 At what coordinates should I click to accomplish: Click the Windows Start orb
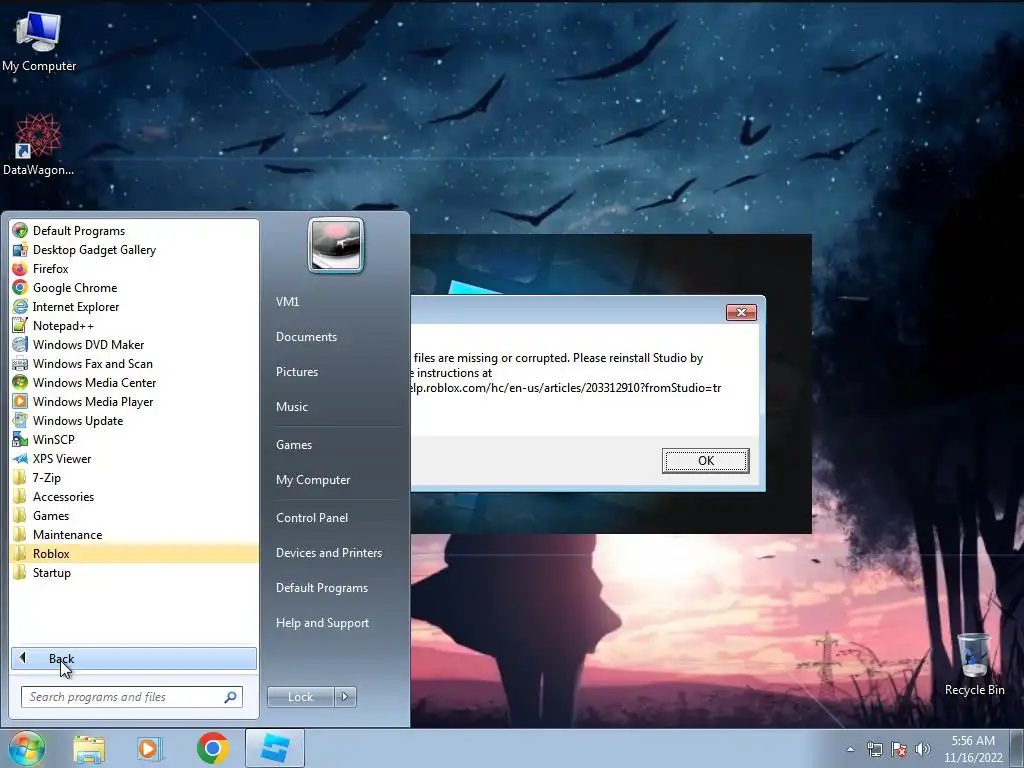[x=27, y=748]
